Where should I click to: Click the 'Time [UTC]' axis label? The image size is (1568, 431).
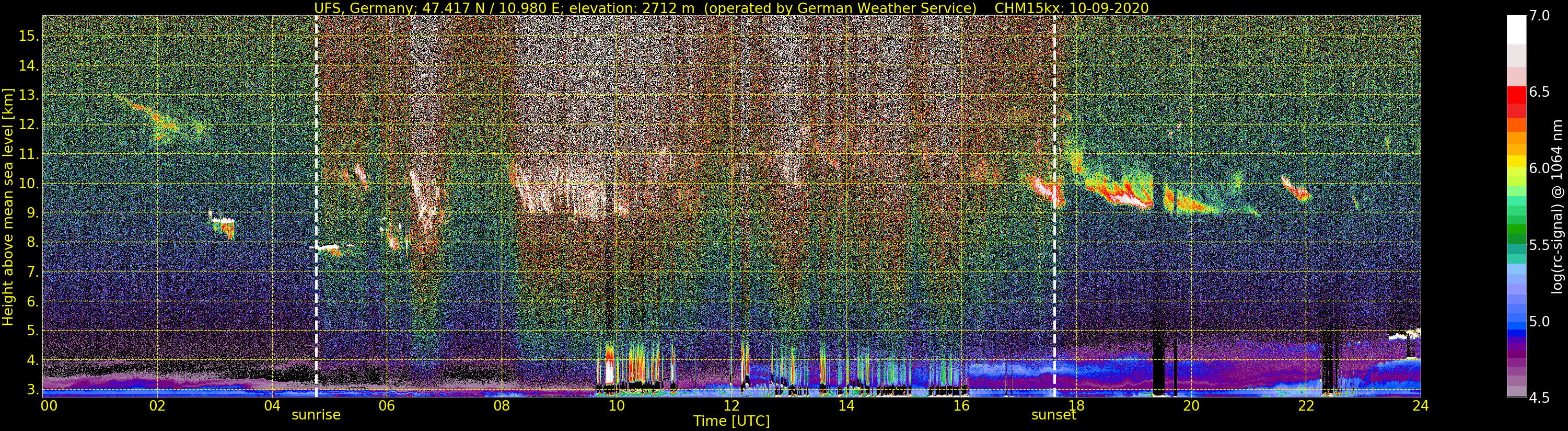(731, 421)
